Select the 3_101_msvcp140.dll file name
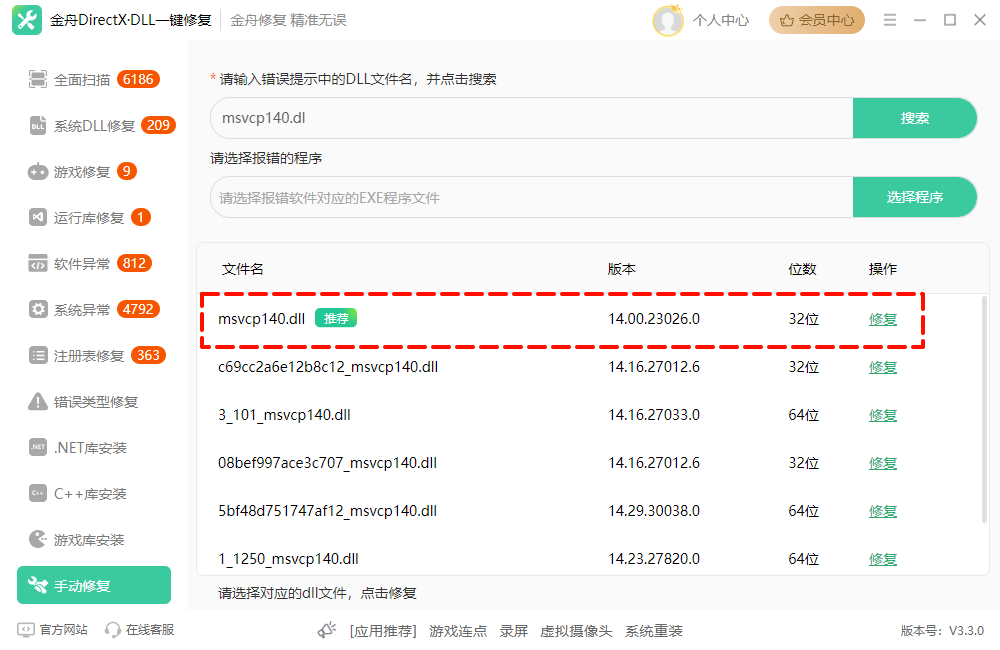This screenshot has height=650, width=1000. click(284, 415)
